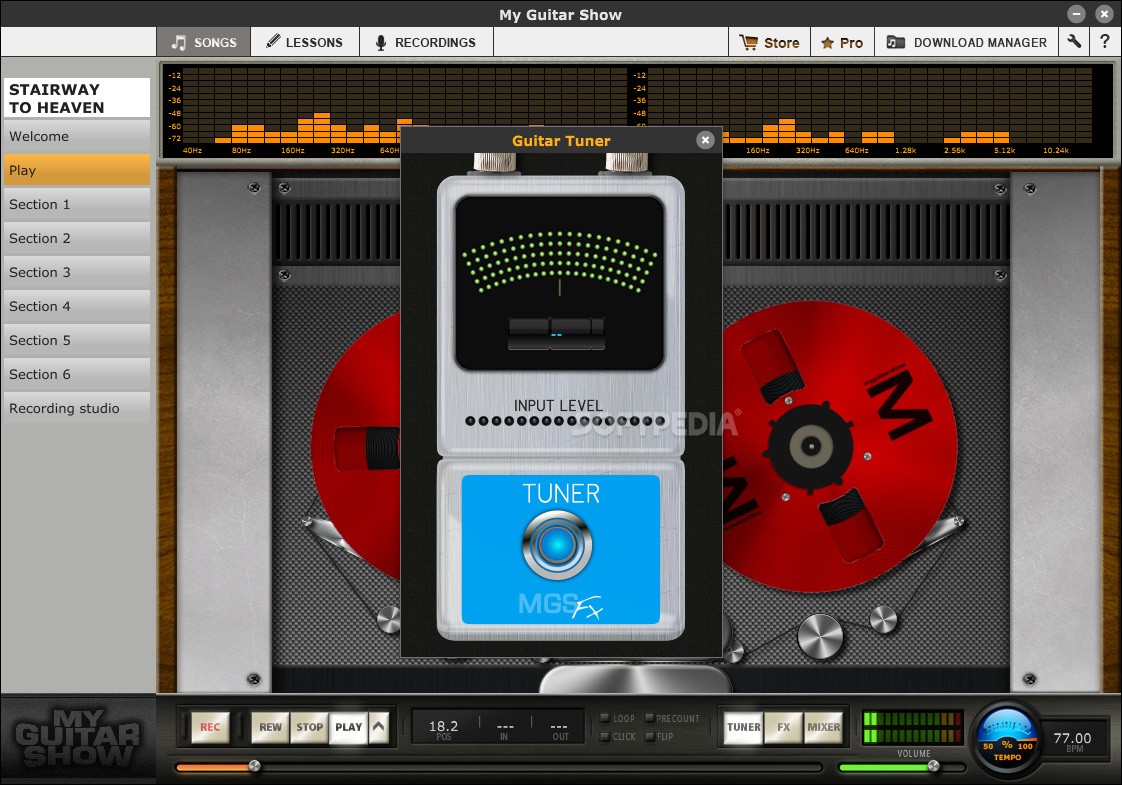Enable the PRECOUNT checkbox

click(650, 718)
